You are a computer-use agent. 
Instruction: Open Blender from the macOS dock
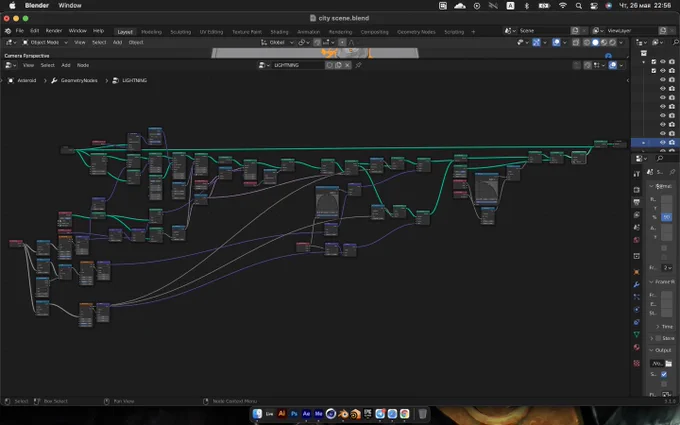[x=343, y=414]
